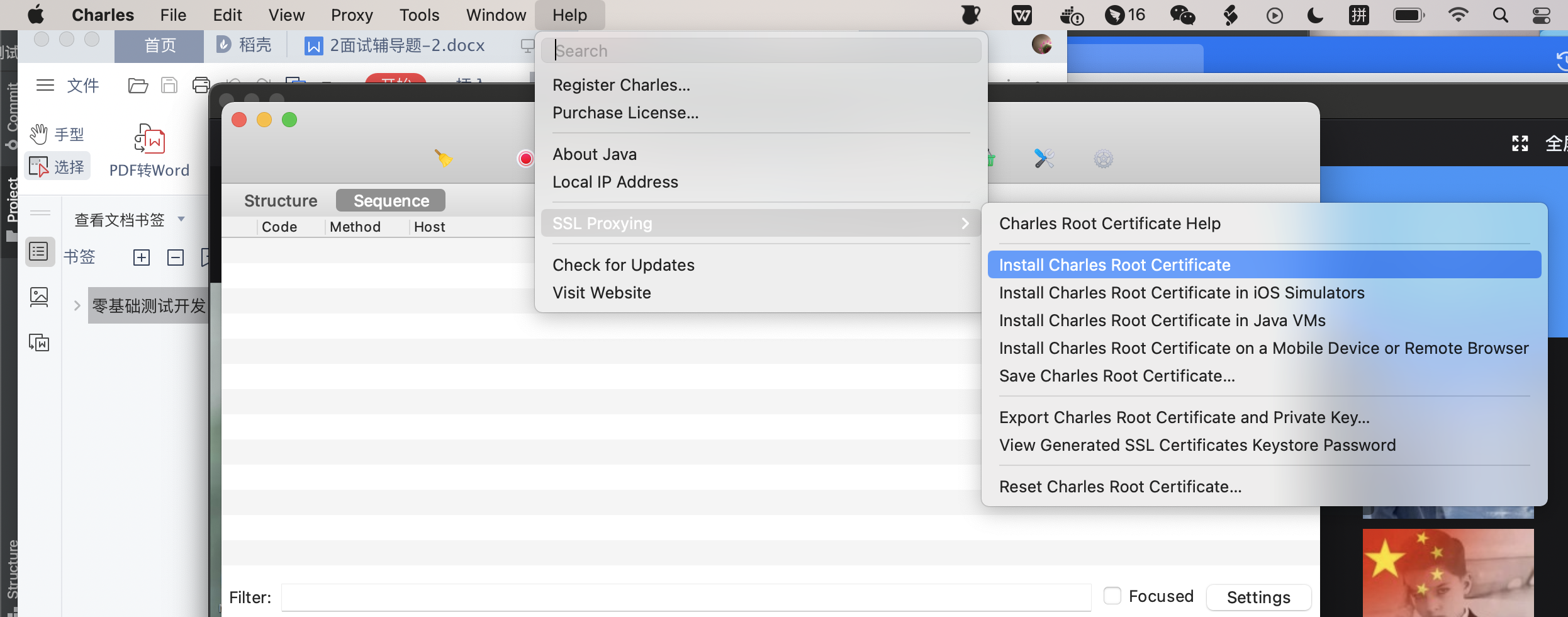The width and height of the screenshot is (1568, 617).
Task: Open the WPS hamburger 文件 menu icon
Action: coord(45,85)
